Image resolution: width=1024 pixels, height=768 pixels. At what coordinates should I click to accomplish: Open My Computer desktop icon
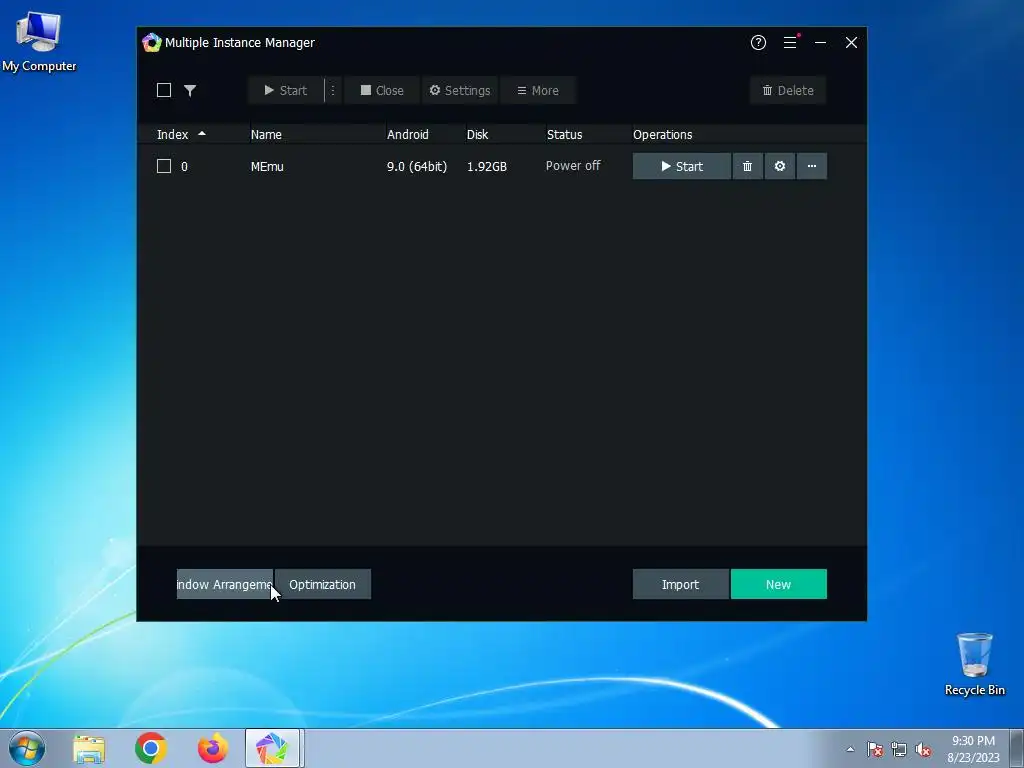pyautogui.click(x=39, y=40)
